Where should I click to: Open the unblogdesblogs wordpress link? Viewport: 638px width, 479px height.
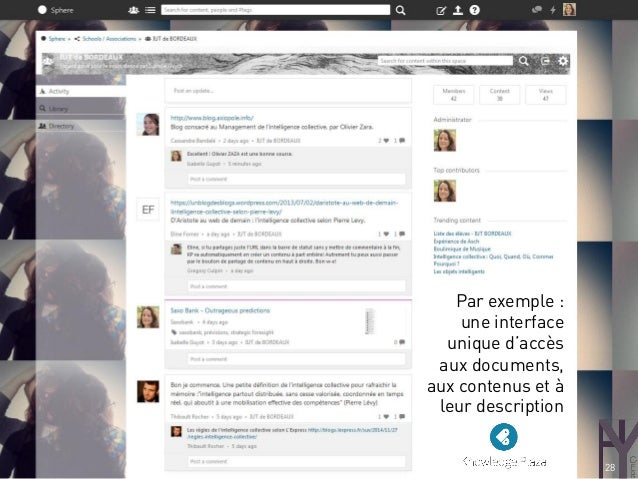(x=284, y=207)
